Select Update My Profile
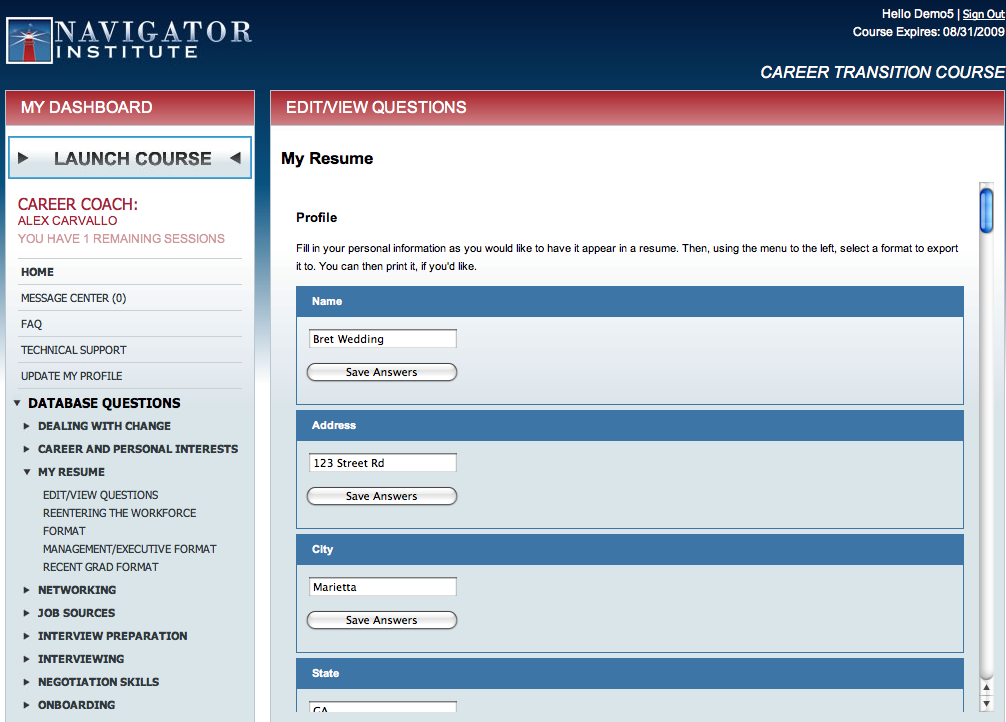The width and height of the screenshot is (1006, 722). coord(71,376)
